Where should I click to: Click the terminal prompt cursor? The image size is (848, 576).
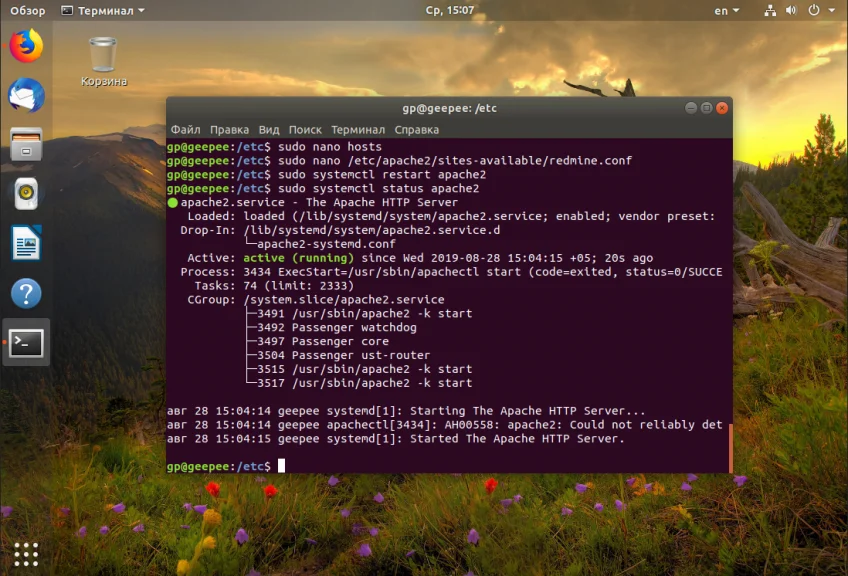pyautogui.click(x=281, y=466)
